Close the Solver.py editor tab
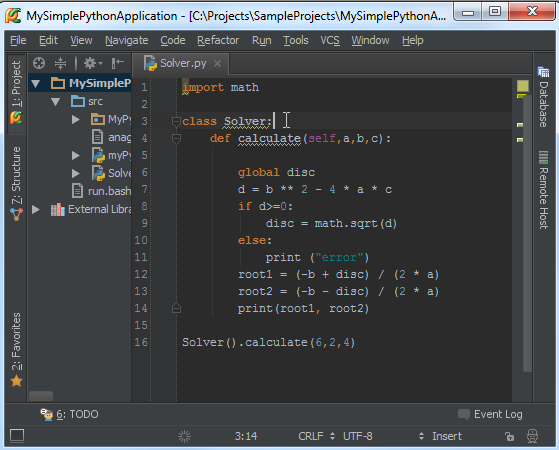Image resolution: width=559 pixels, height=450 pixels. click(217, 63)
